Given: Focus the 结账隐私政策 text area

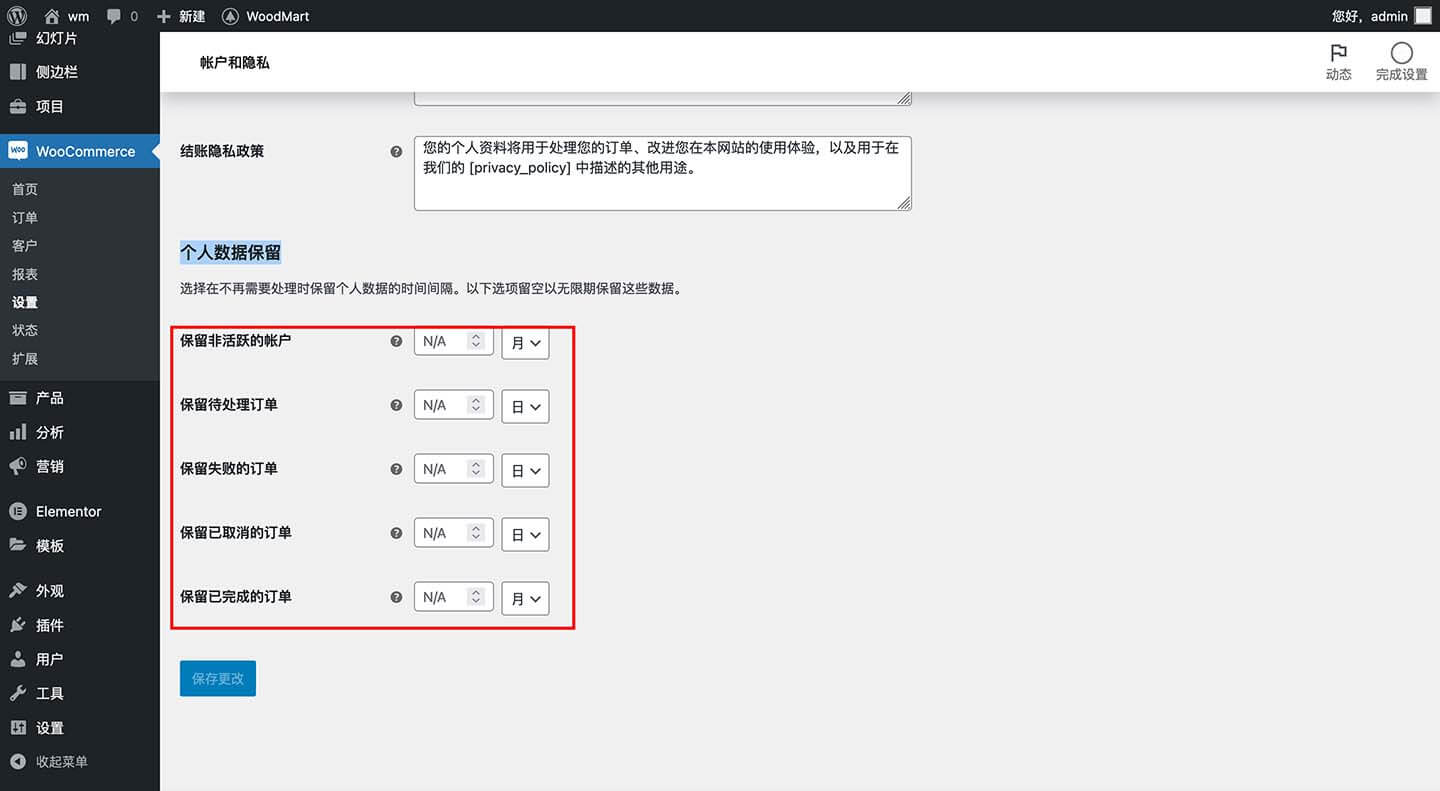Looking at the screenshot, I should (663, 174).
